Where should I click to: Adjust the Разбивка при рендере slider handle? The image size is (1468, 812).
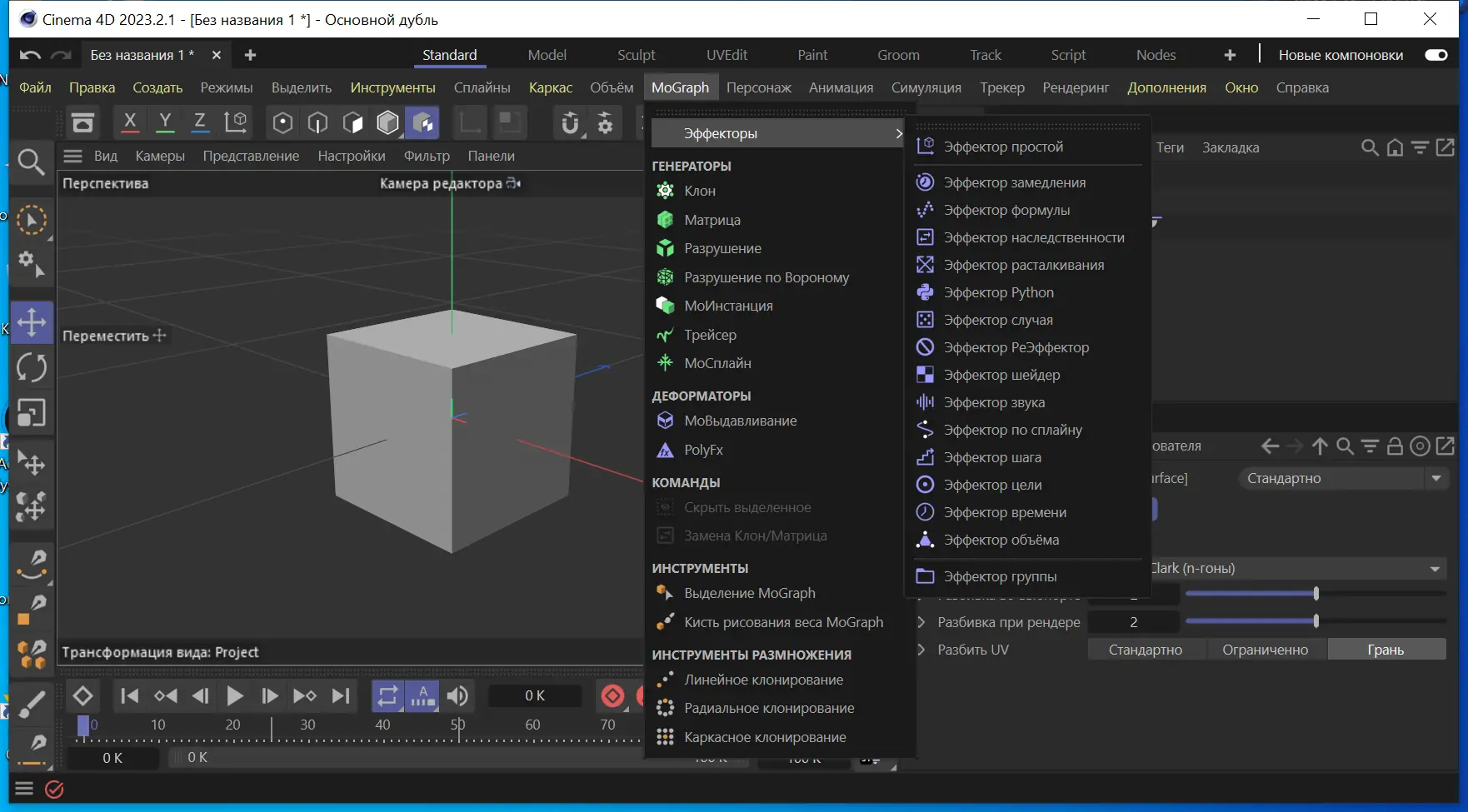(1316, 621)
